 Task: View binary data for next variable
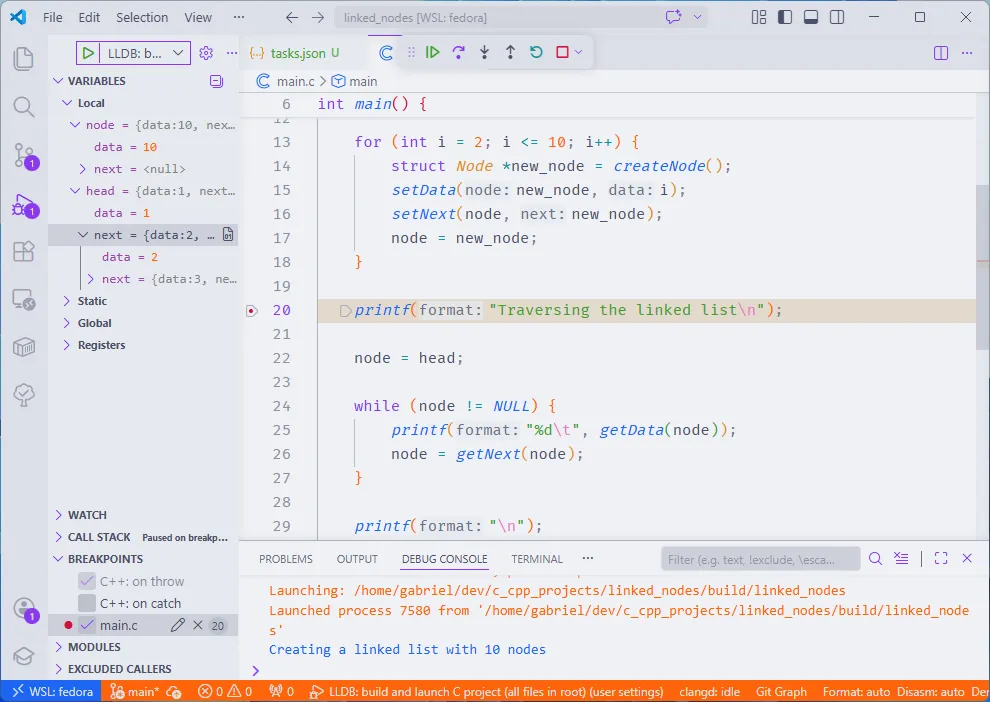228,235
